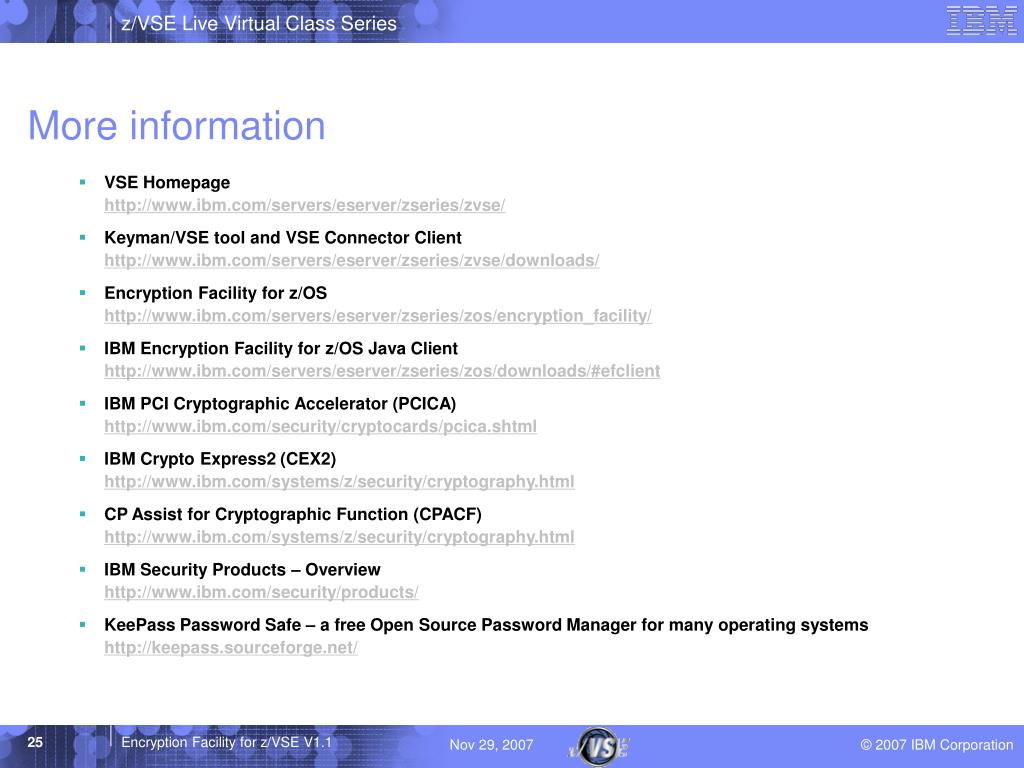
Task: Open cryptography link under IBM Crypto Express2
Action: click(339, 481)
